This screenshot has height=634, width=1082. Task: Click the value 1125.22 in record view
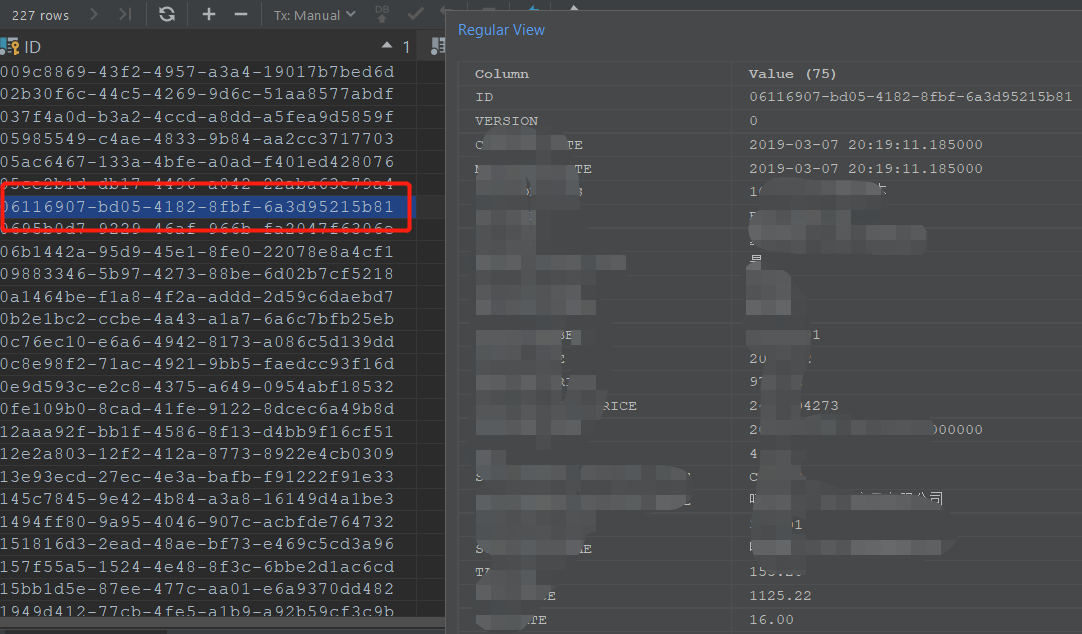click(x=780, y=595)
